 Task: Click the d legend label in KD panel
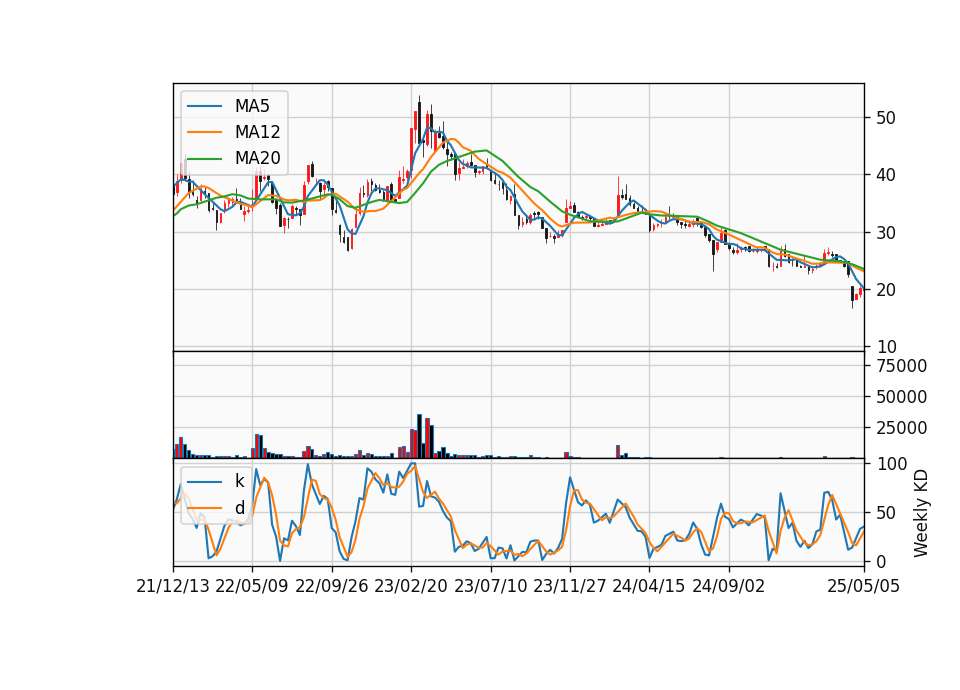click(x=239, y=508)
